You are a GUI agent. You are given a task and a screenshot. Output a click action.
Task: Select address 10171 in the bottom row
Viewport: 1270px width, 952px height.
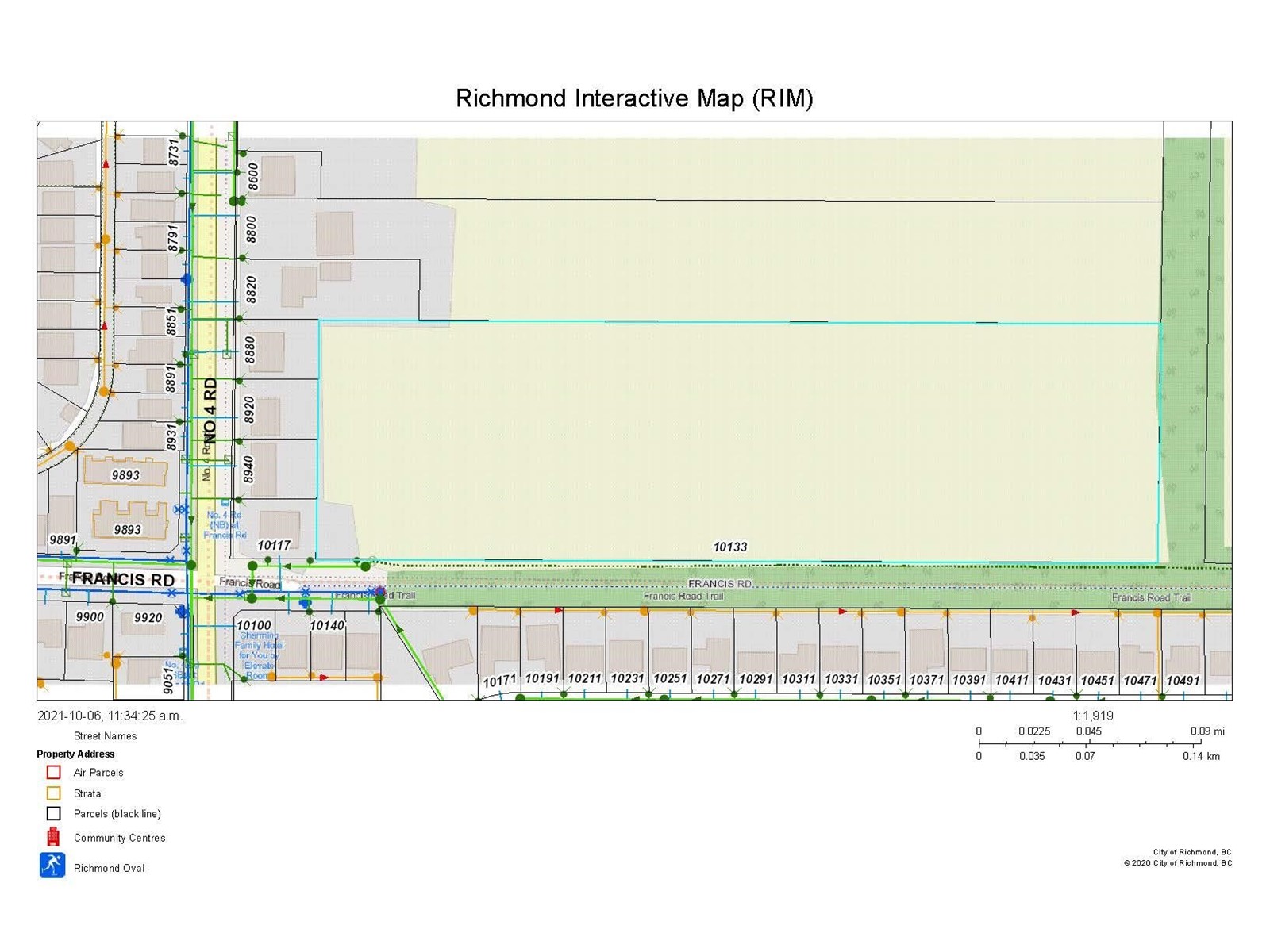coord(499,681)
